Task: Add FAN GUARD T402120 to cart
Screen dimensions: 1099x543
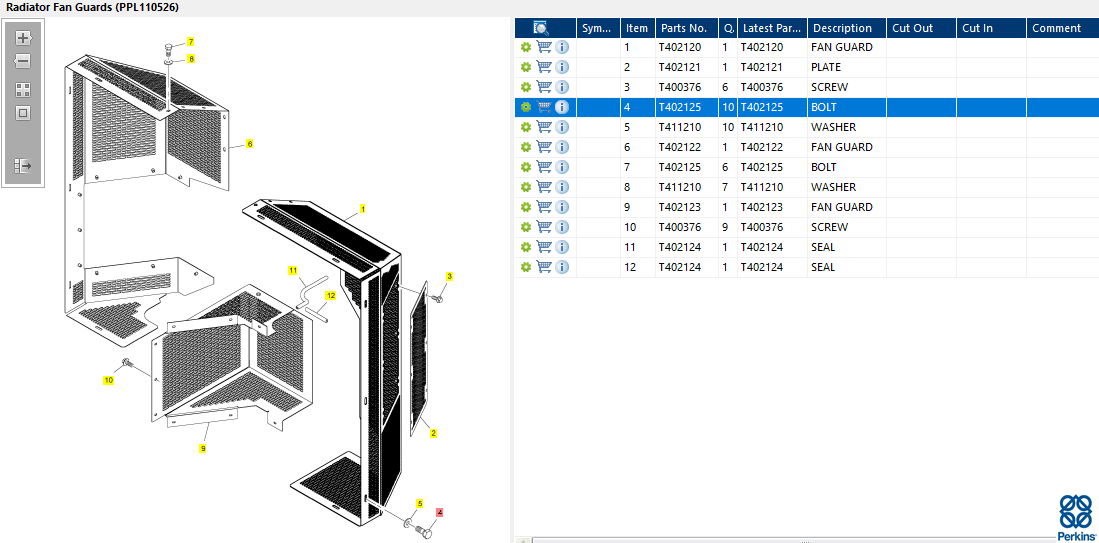Action: [x=544, y=47]
